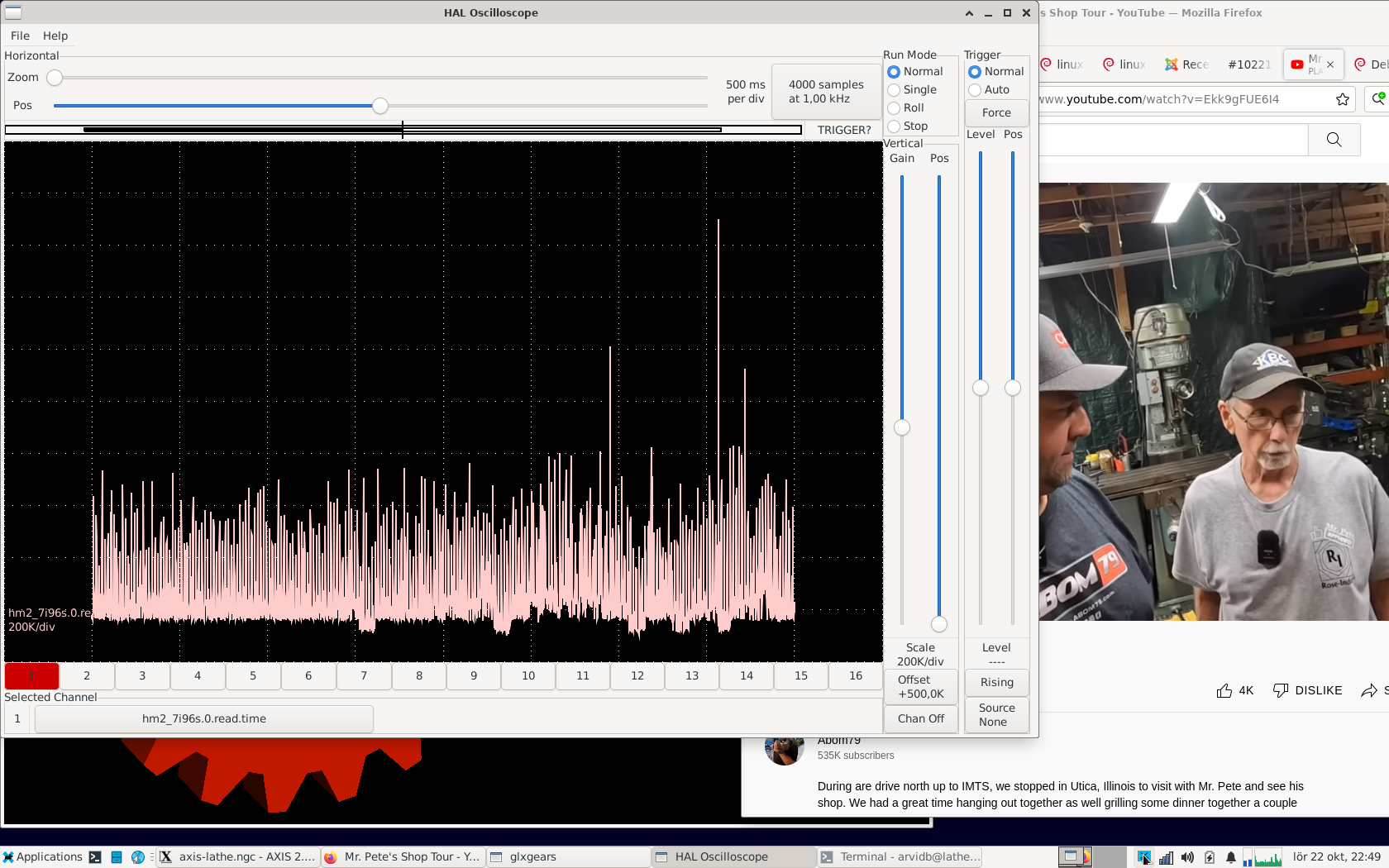Open the File menu in HAL Oscilloscope

(20, 36)
